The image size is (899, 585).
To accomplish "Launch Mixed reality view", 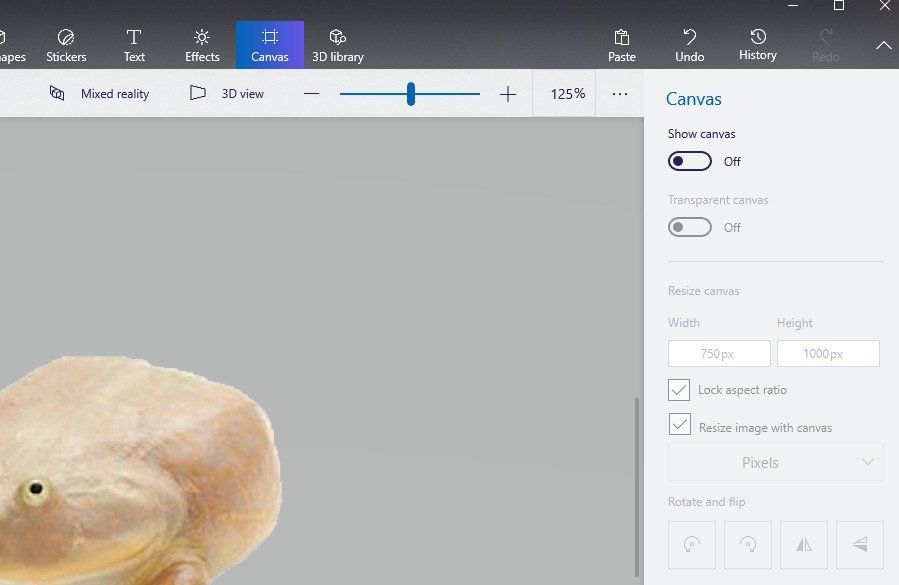I will pos(100,93).
